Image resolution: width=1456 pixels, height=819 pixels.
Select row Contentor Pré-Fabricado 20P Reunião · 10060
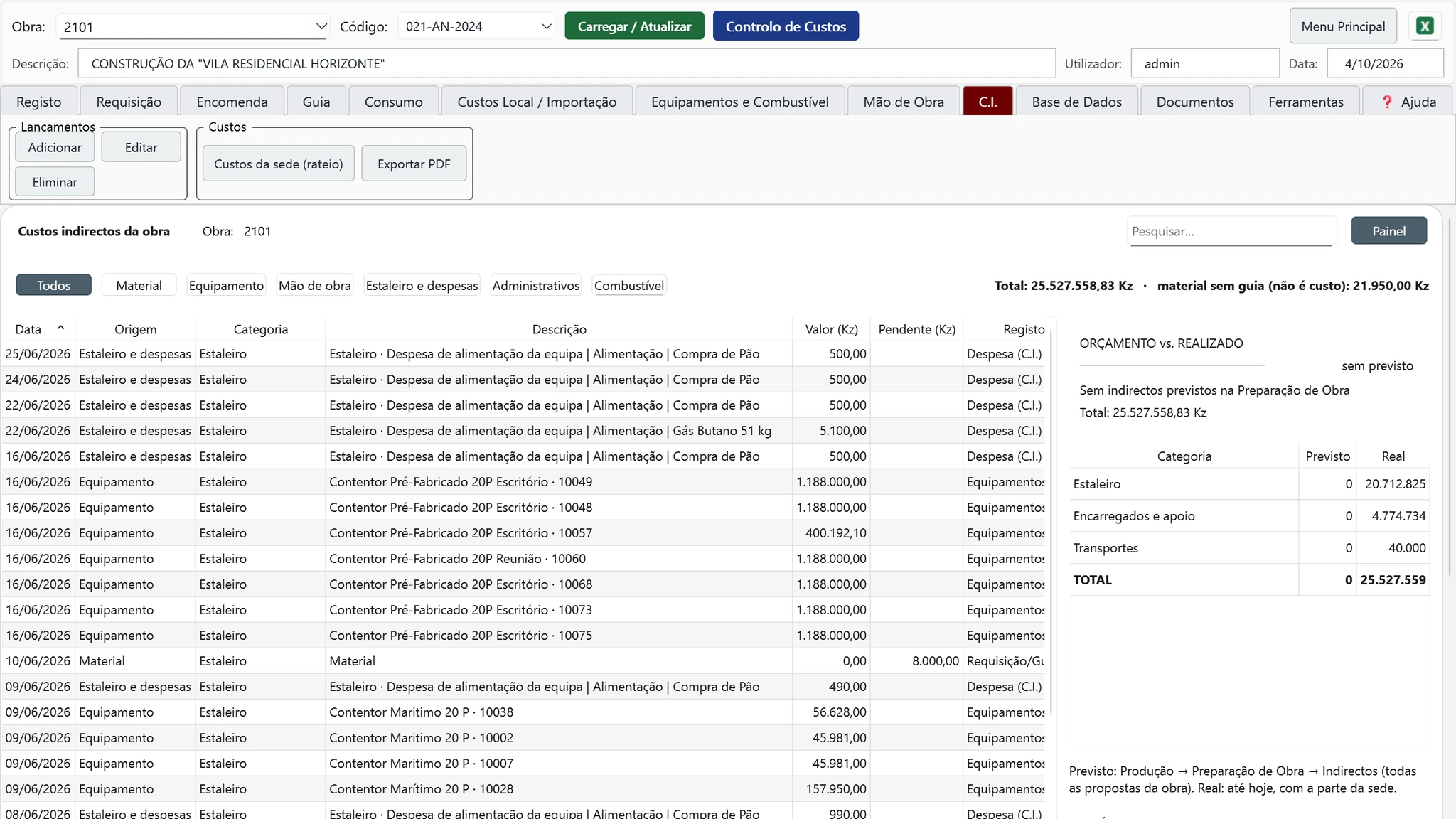pos(524,559)
